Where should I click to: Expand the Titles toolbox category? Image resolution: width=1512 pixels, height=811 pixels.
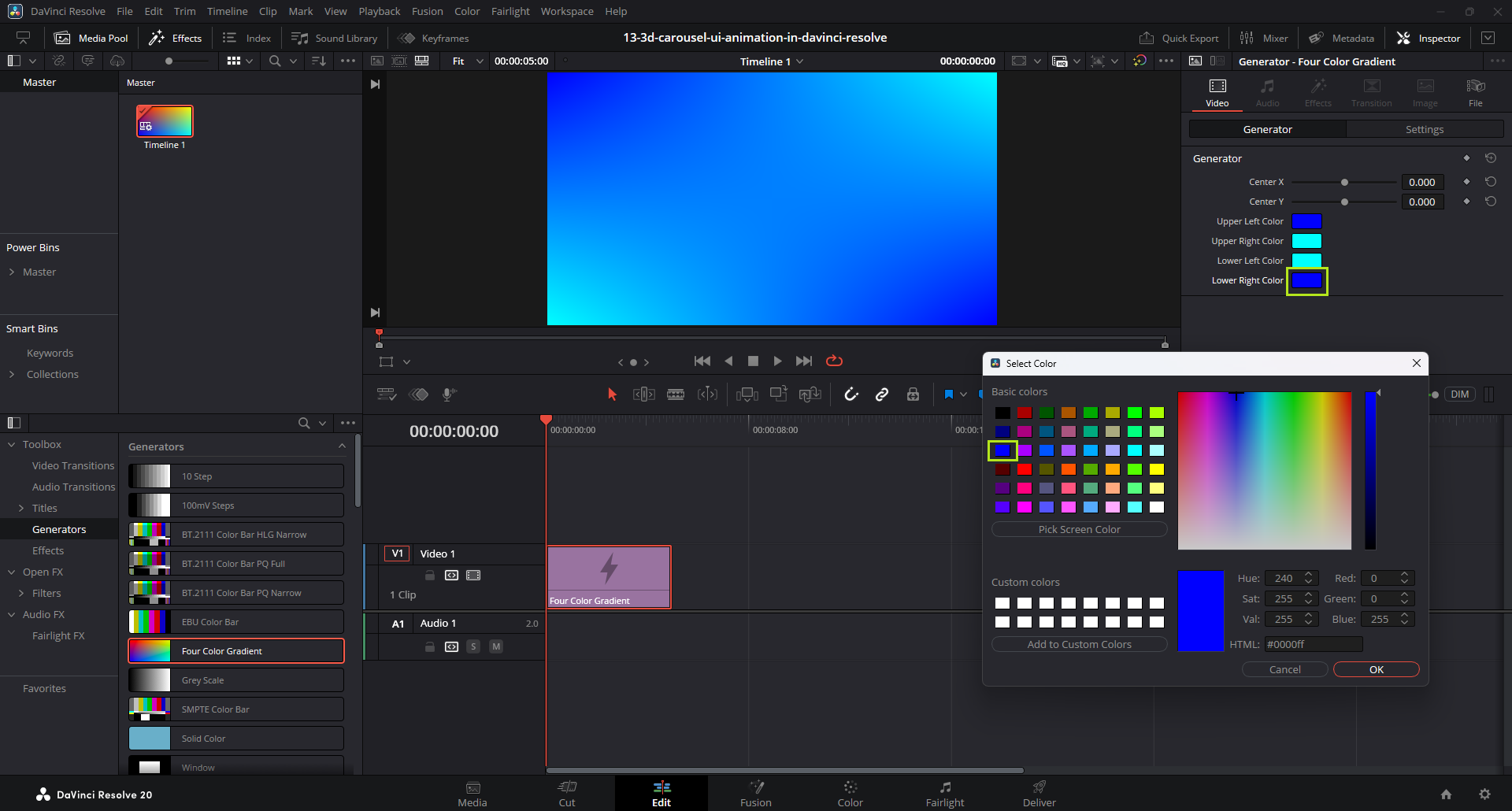click(21, 508)
